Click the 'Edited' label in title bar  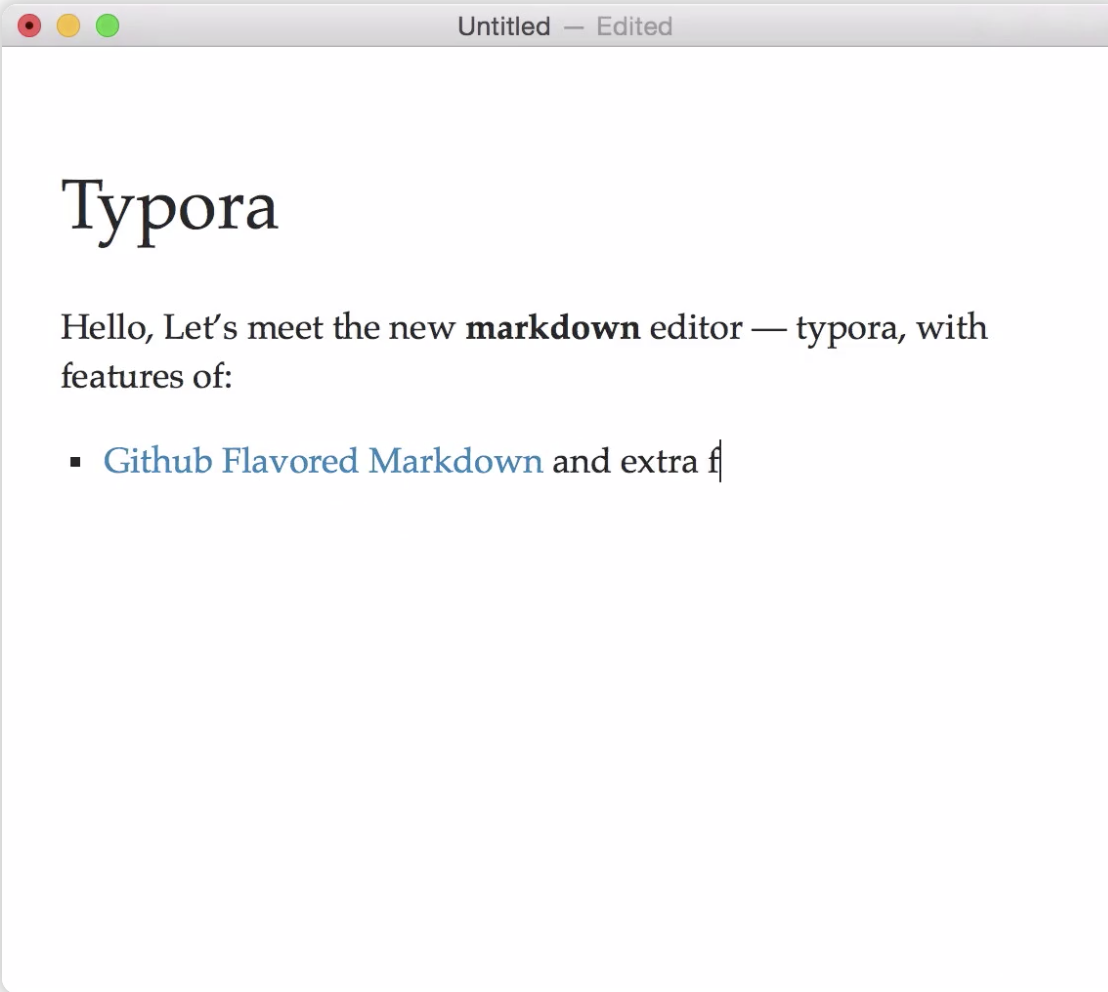tap(634, 27)
